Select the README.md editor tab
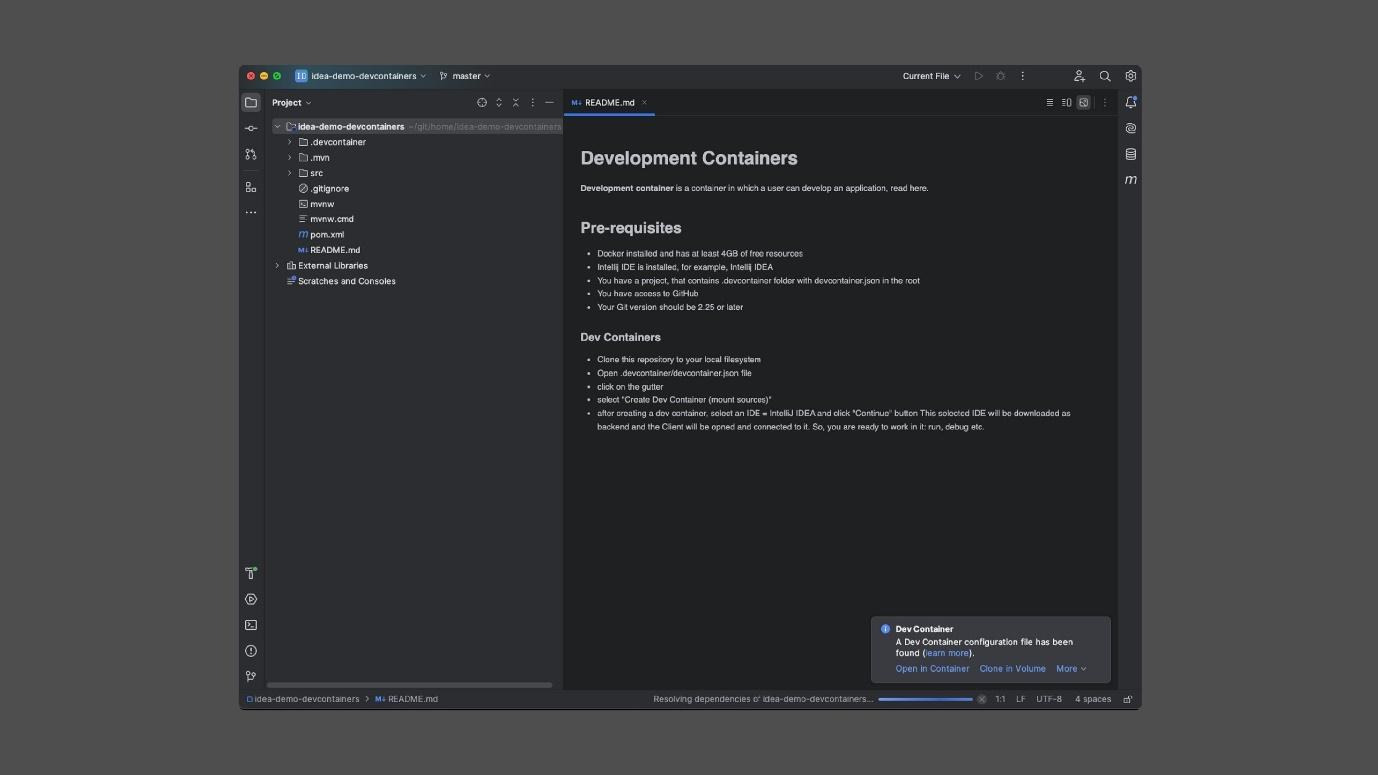Screen dimensions: 1378x775 tap(609, 102)
